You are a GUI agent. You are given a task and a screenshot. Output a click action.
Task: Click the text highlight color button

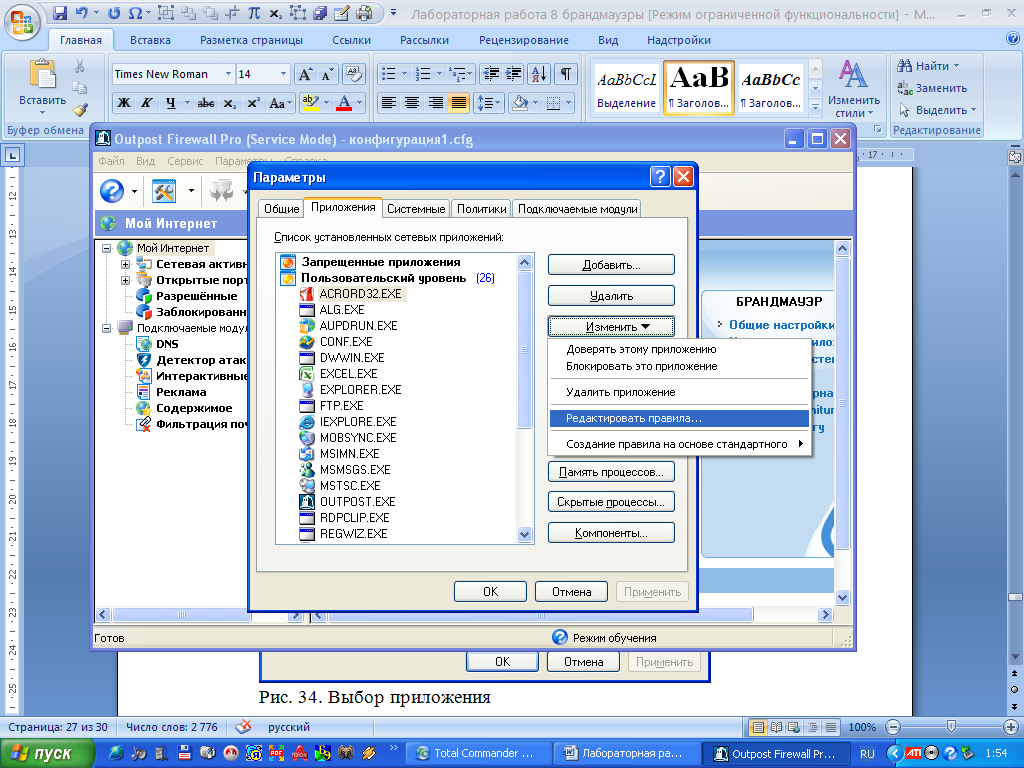point(311,103)
